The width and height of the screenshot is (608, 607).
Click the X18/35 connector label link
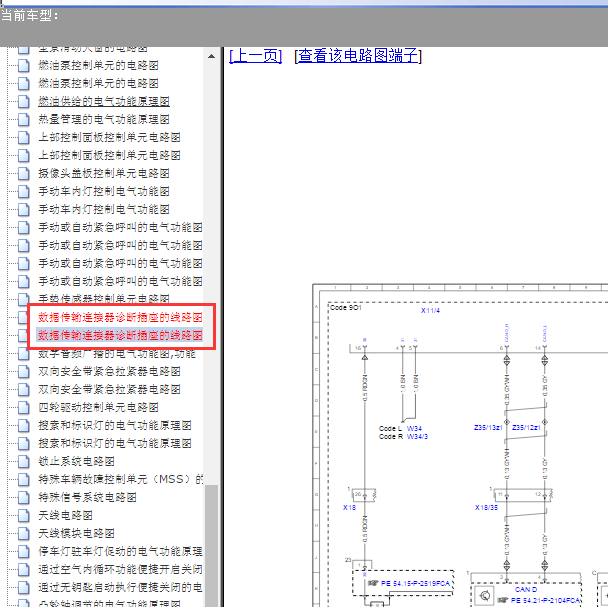[x=486, y=507]
